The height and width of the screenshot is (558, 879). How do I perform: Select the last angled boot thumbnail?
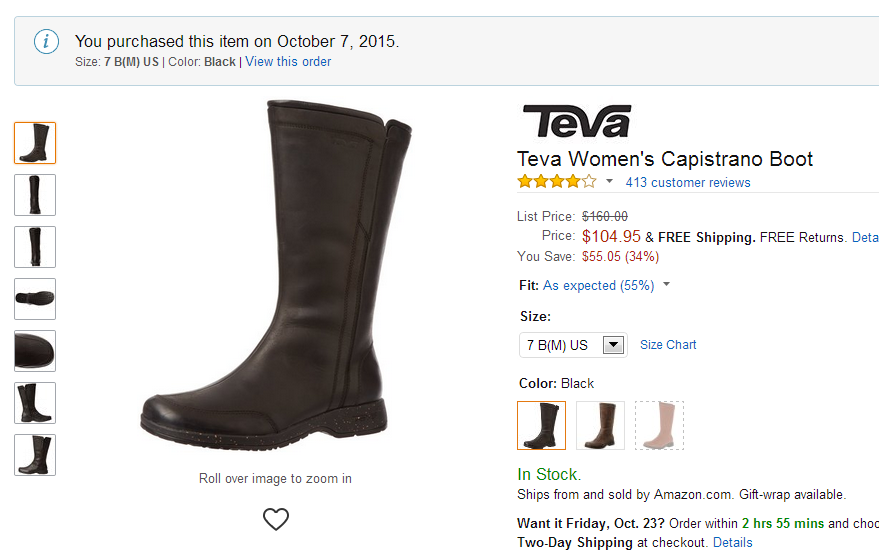click(35, 455)
